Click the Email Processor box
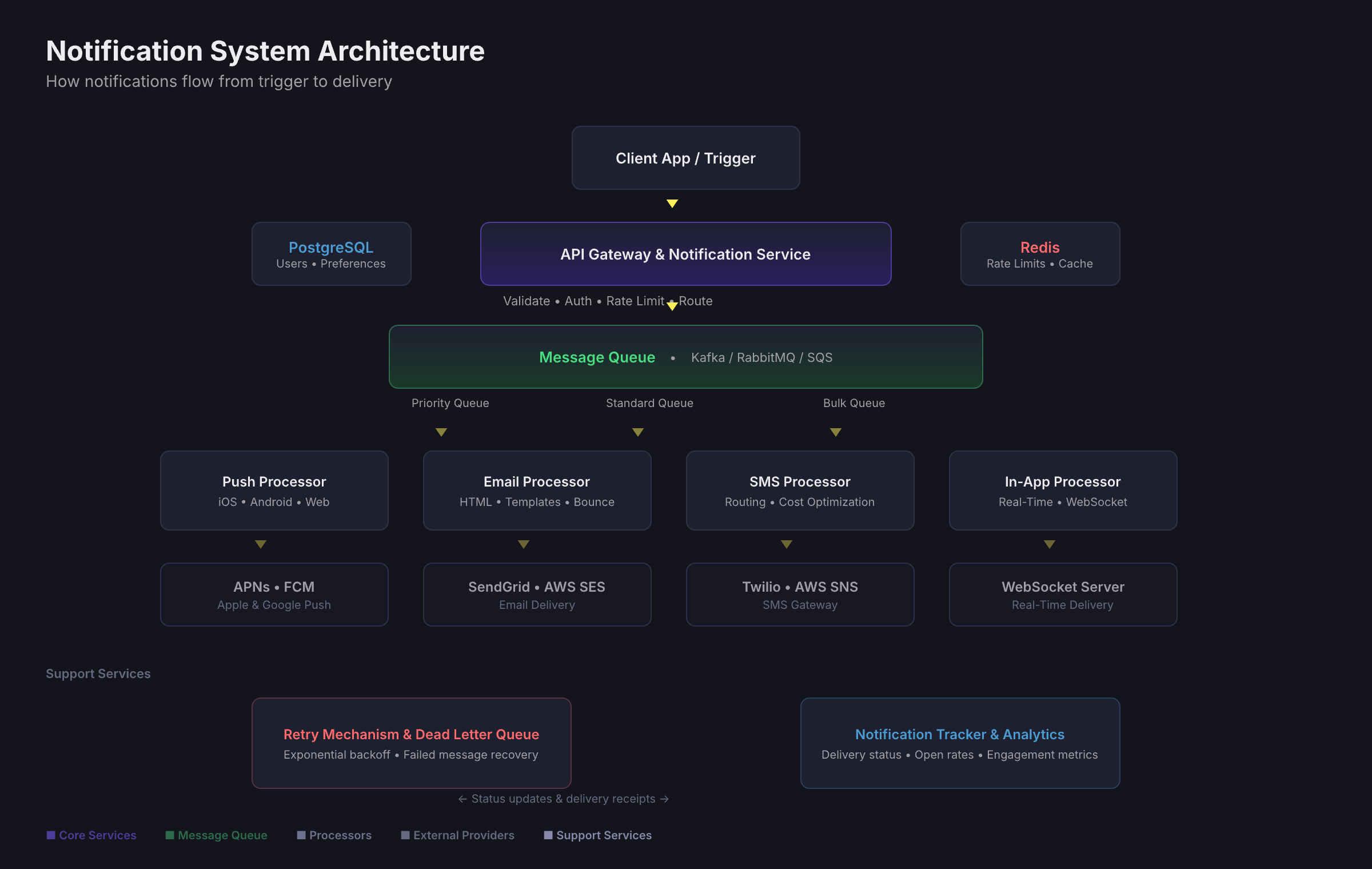The image size is (1372, 869). [537, 490]
